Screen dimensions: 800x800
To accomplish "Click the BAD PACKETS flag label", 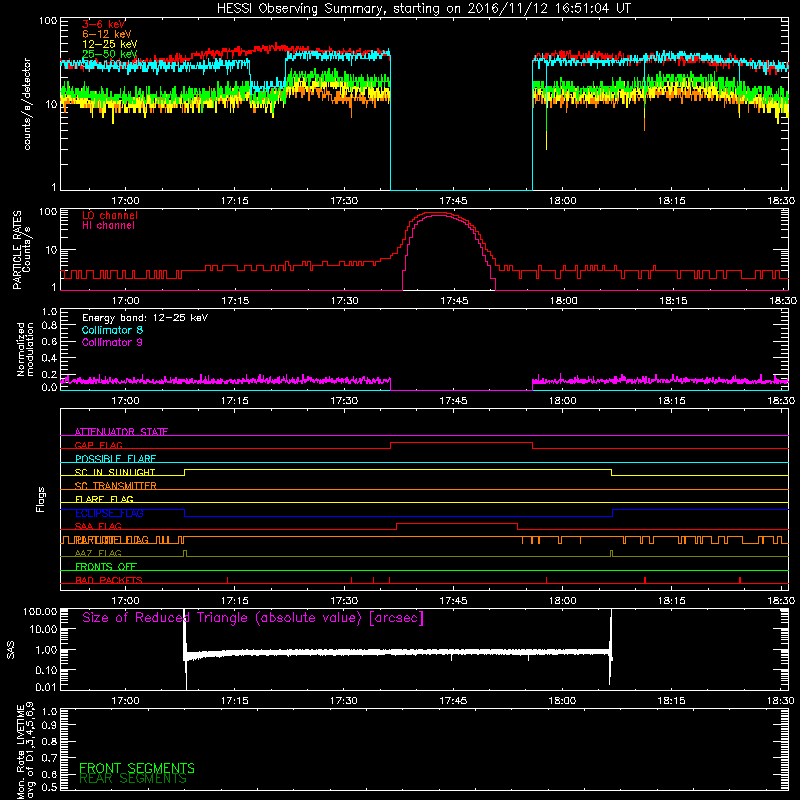I will click(109, 580).
